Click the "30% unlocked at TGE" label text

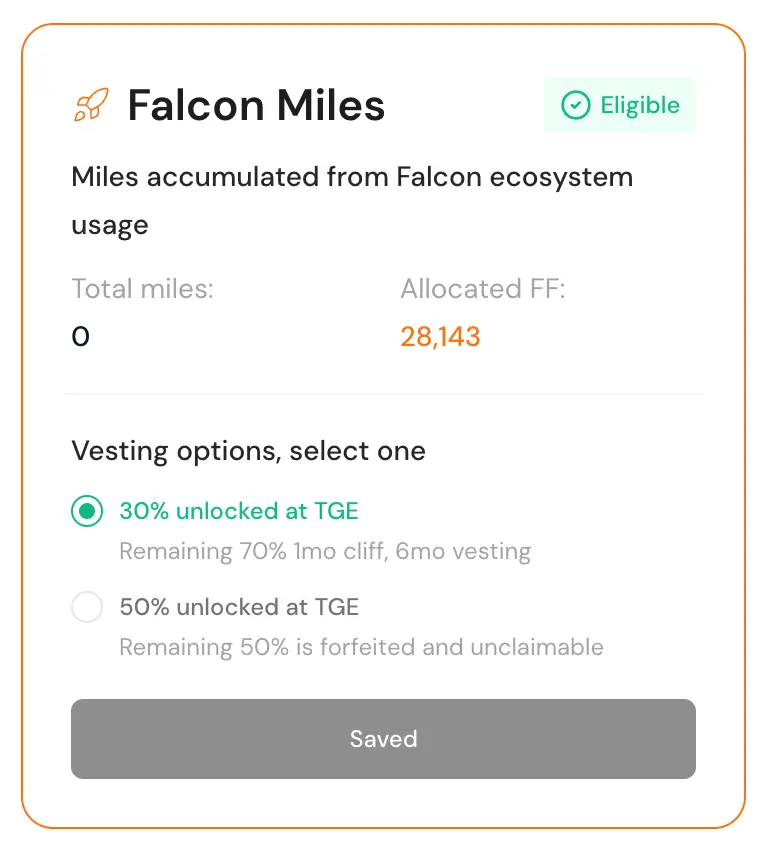238,512
